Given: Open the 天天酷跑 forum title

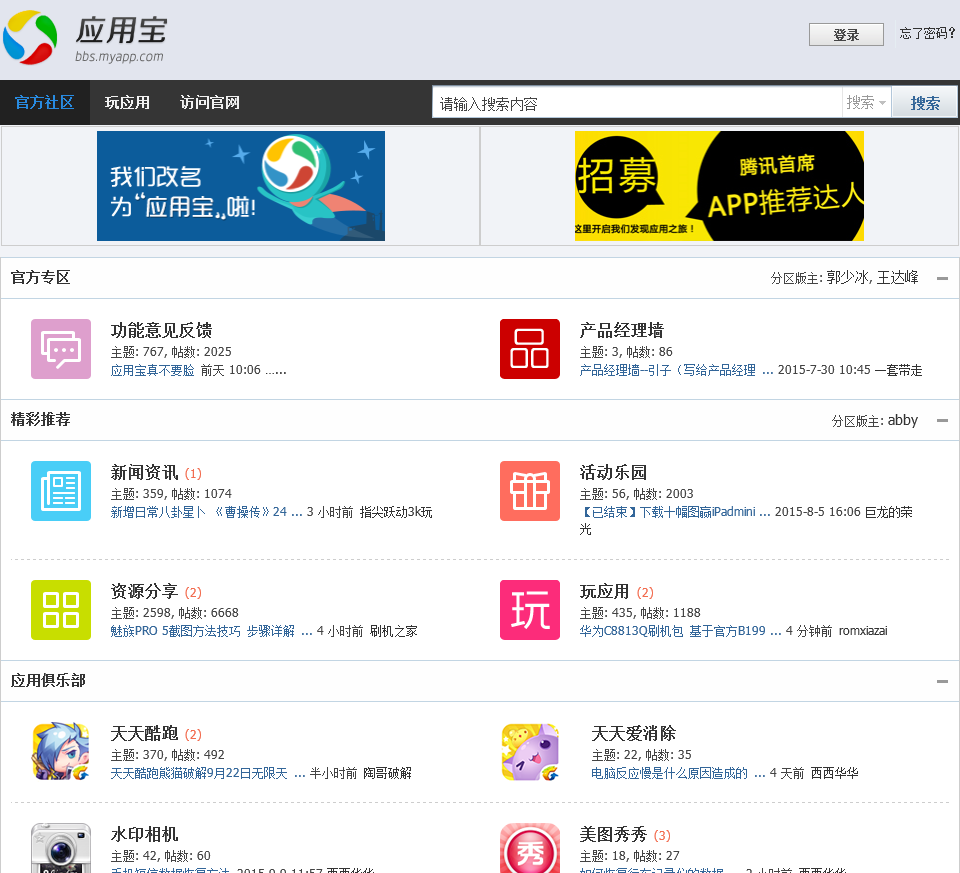Looking at the screenshot, I should click(x=144, y=733).
